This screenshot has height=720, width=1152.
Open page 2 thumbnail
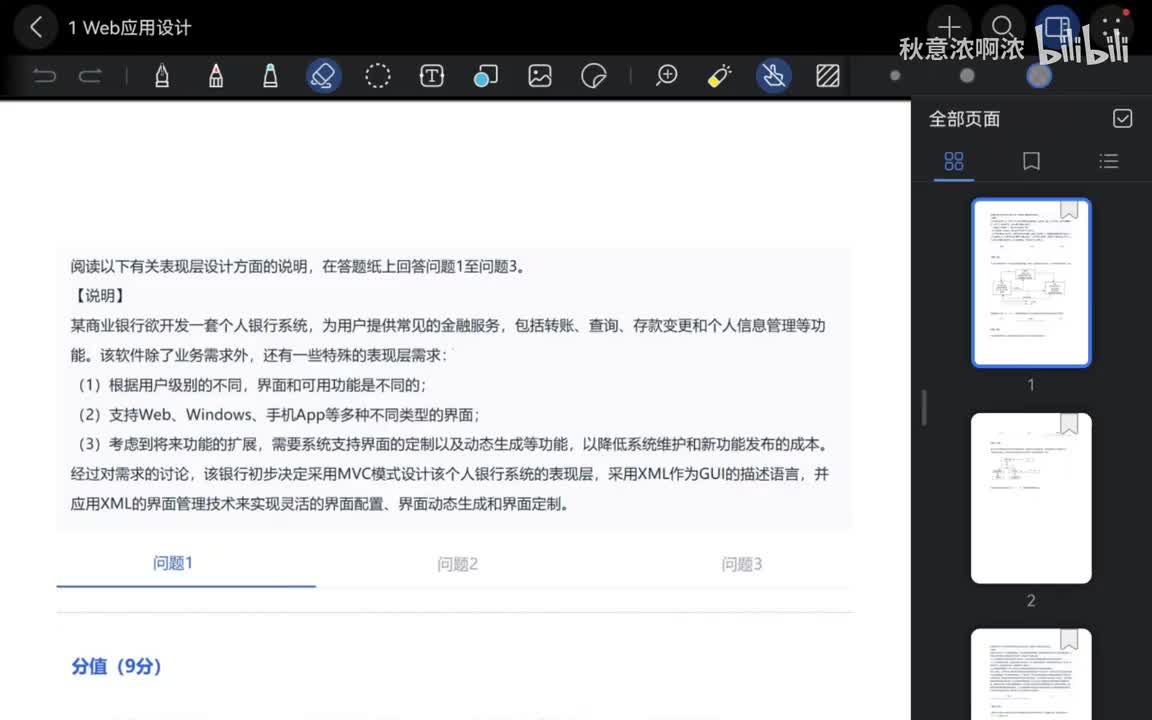tap(1032, 498)
